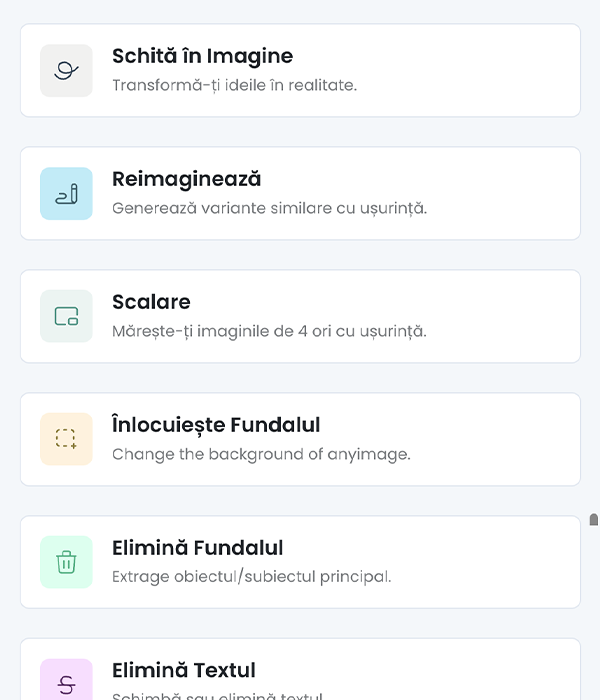Open the Elimină Textul title
Screen dimensions: 600x700
tap(183, 670)
